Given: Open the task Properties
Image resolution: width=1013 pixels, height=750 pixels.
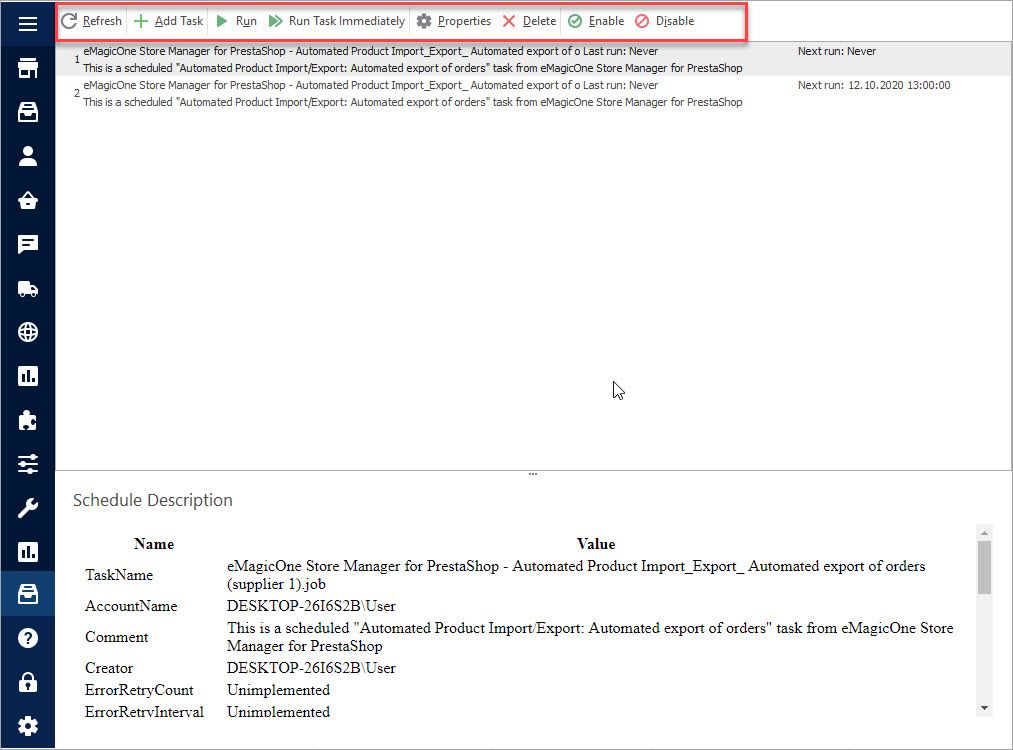Looking at the screenshot, I should [x=454, y=21].
